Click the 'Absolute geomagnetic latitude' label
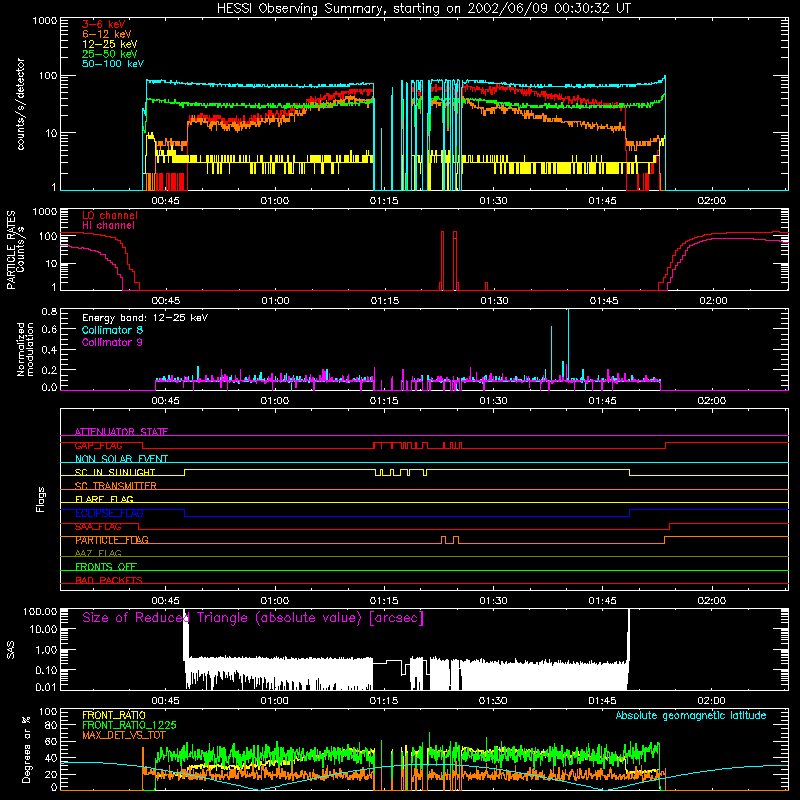Screen dimensions: 800x800 691,715
